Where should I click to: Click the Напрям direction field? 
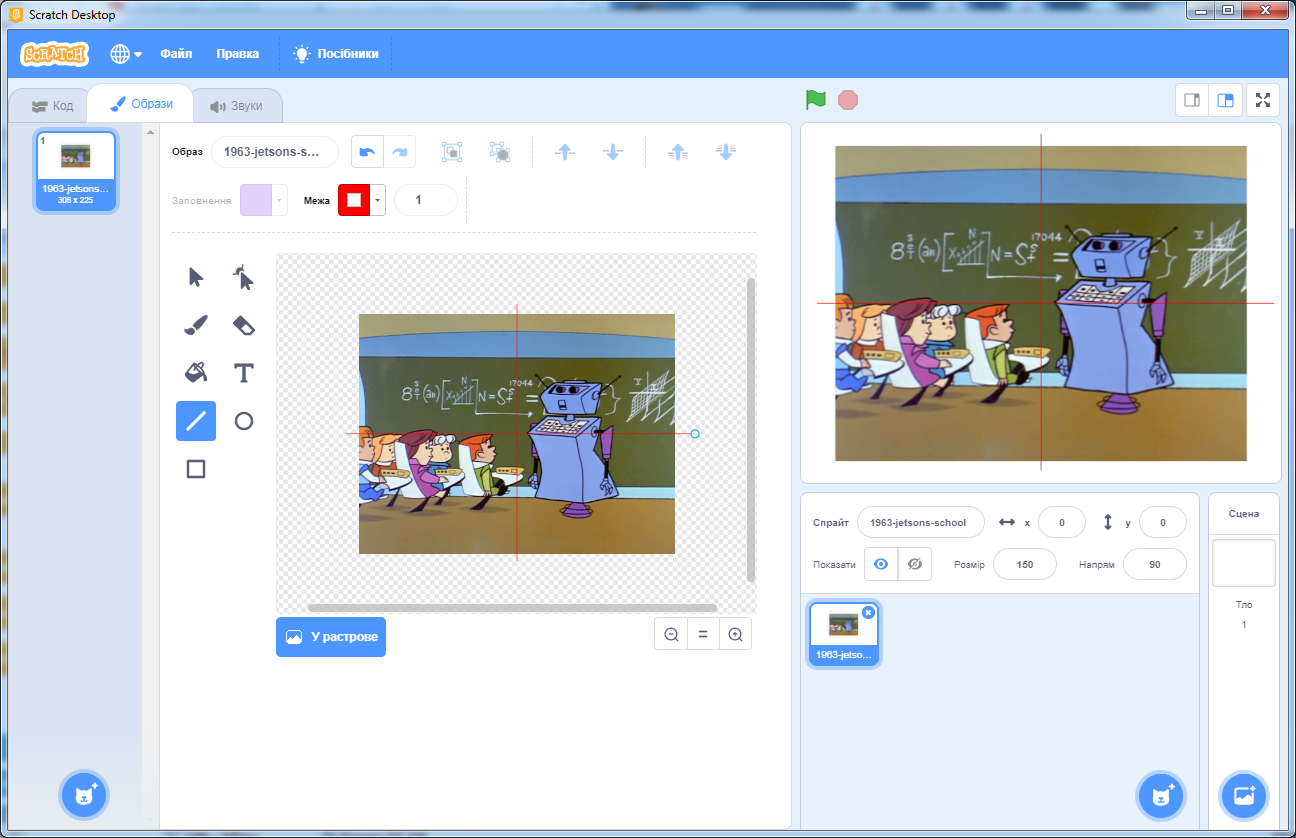(x=1155, y=564)
